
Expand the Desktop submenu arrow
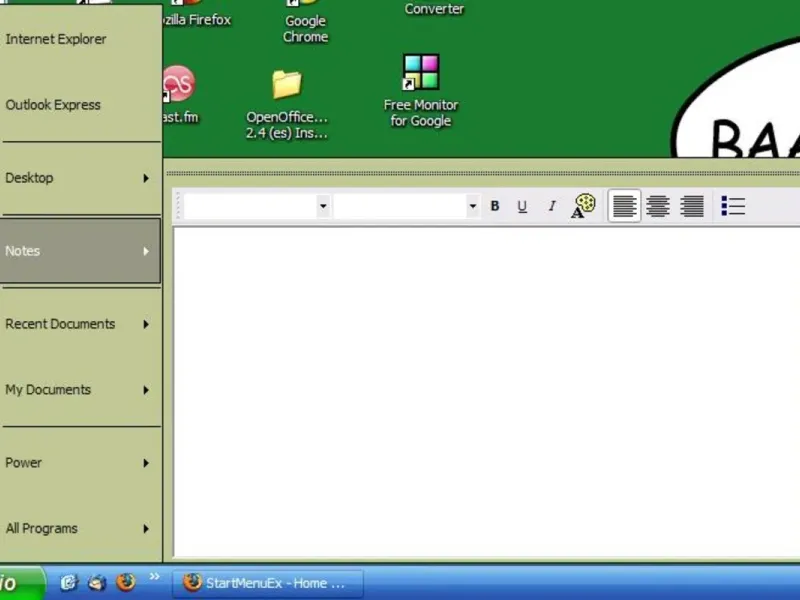point(146,178)
